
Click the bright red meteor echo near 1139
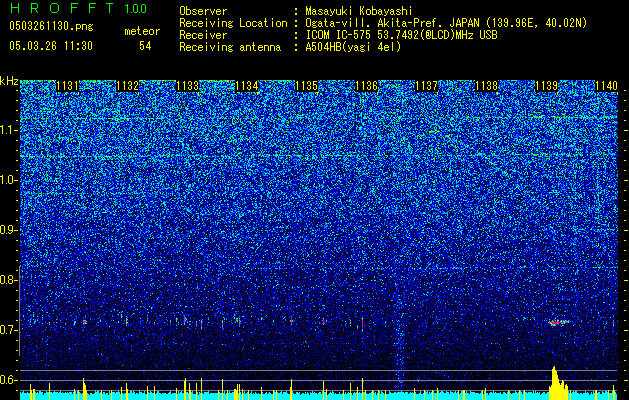tap(559, 322)
